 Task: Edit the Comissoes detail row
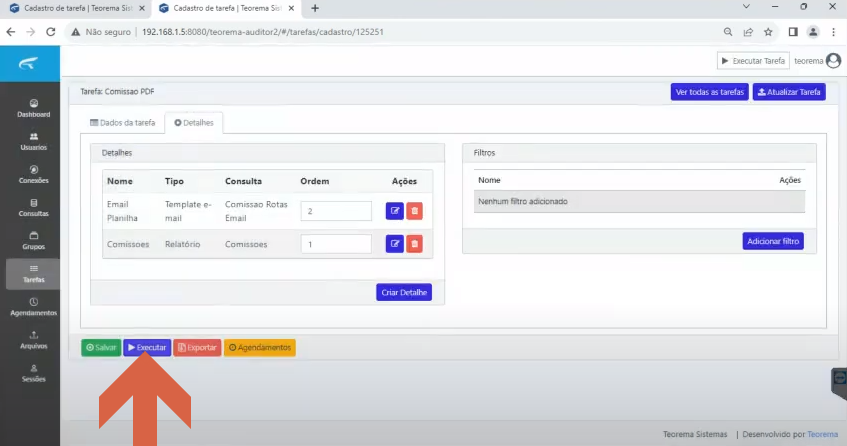coord(395,244)
